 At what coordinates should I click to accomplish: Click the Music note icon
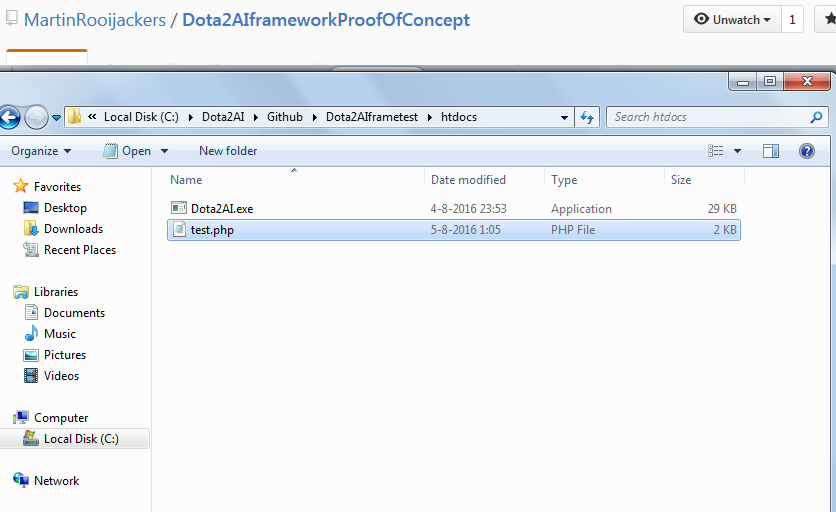pyautogui.click(x=31, y=333)
